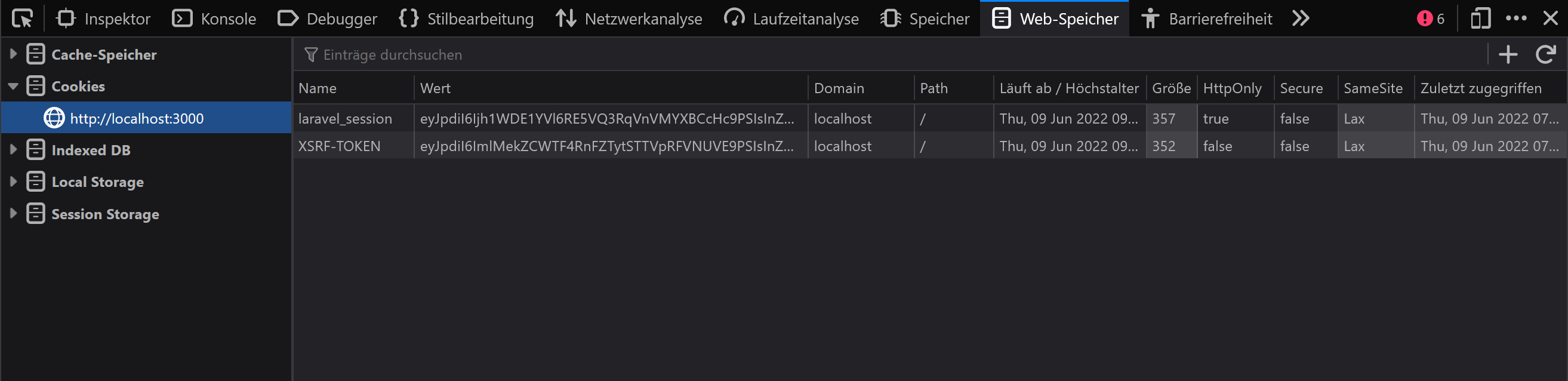
Task: Click the XSRF-TOKEN cookie value cell
Action: click(x=611, y=146)
